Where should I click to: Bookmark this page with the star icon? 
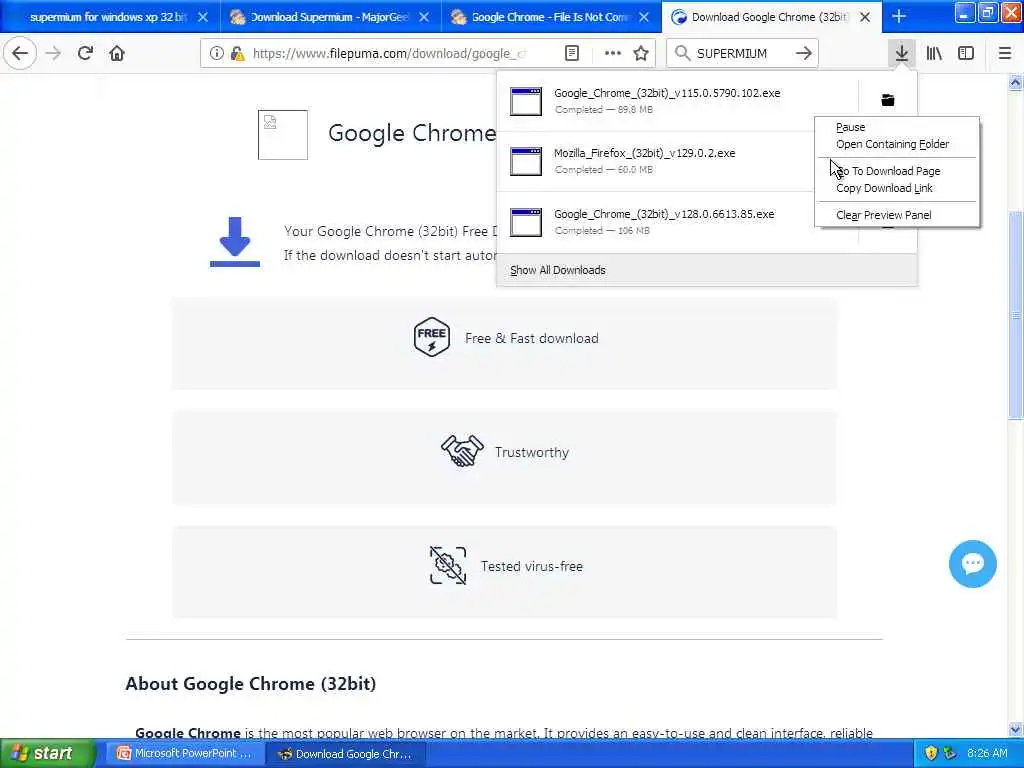point(641,53)
